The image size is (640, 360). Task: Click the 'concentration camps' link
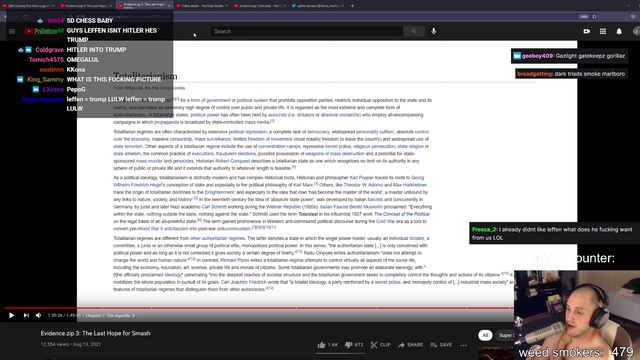[279, 146]
